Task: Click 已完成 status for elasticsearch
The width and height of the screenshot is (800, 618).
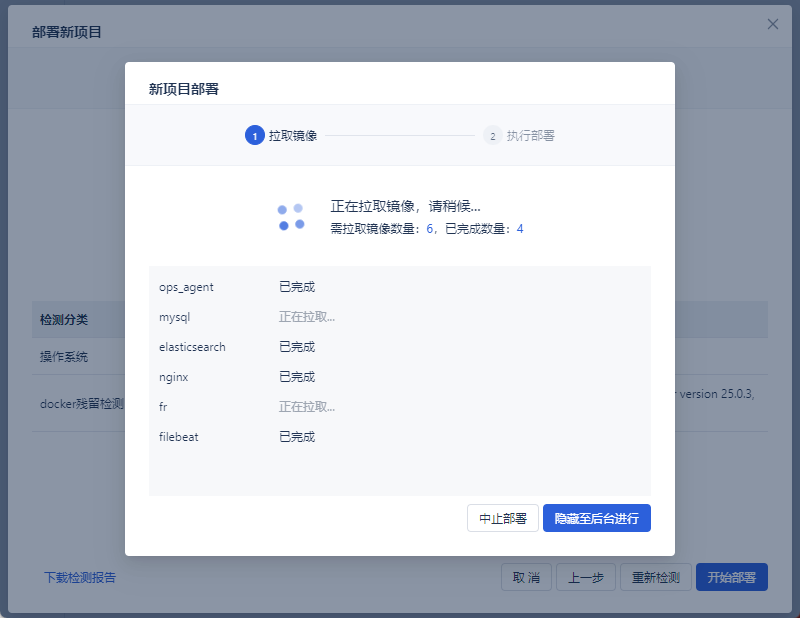Action: (x=297, y=347)
